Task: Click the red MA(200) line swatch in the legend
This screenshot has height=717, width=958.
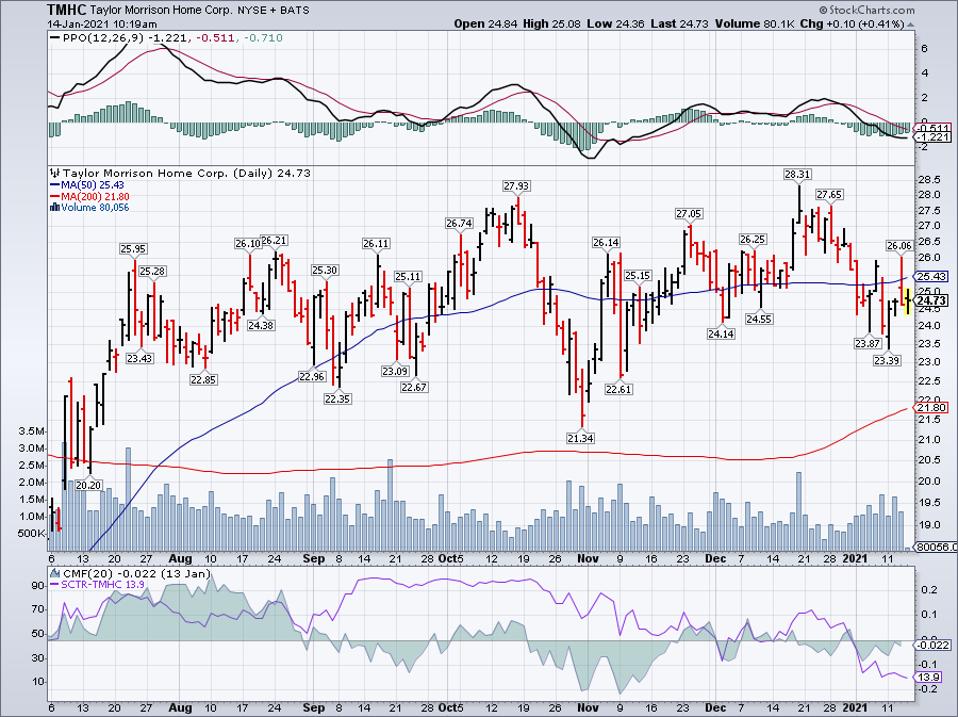Action: click(55, 197)
